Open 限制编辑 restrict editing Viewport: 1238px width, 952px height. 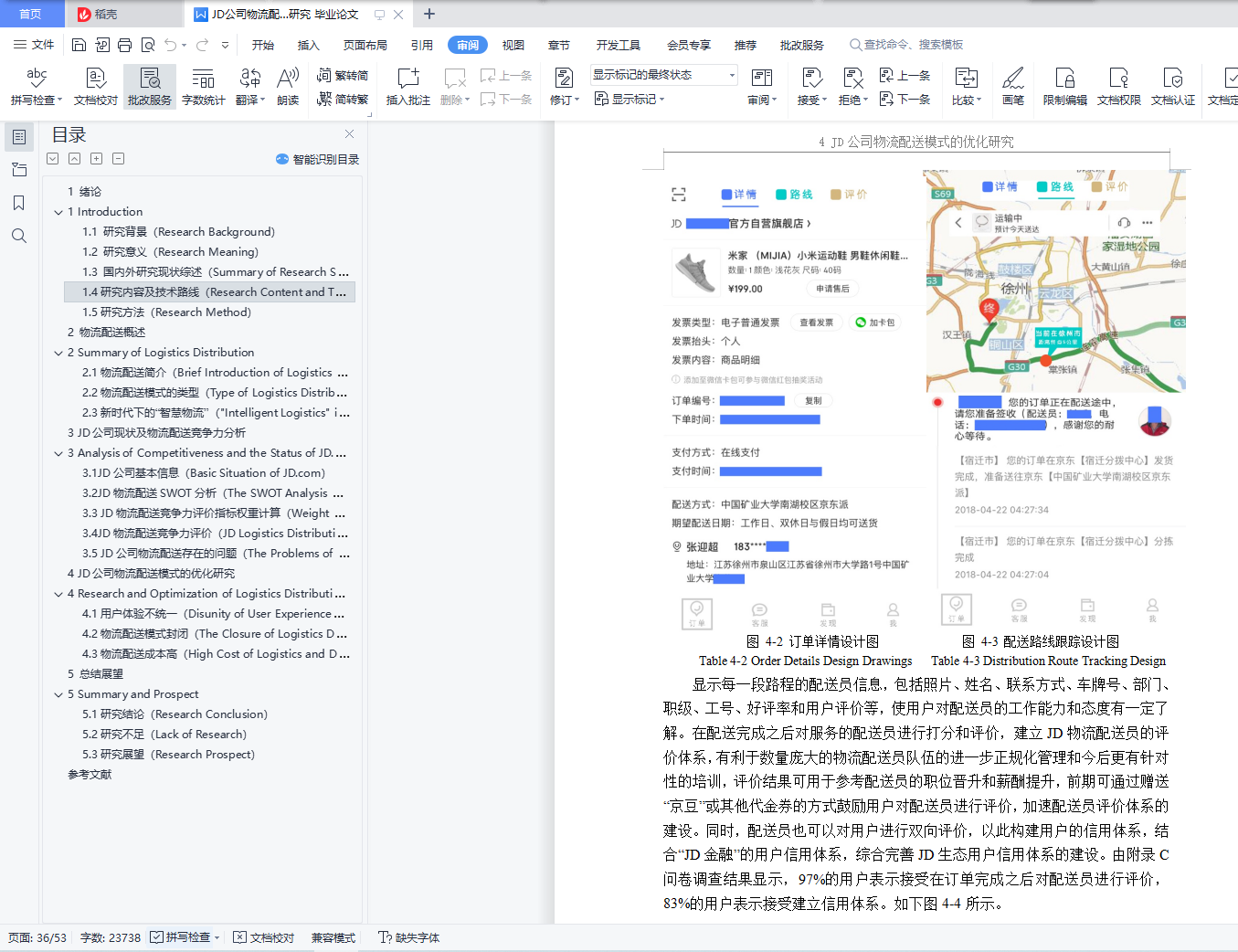pyautogui.click(x=1065, y=87)
